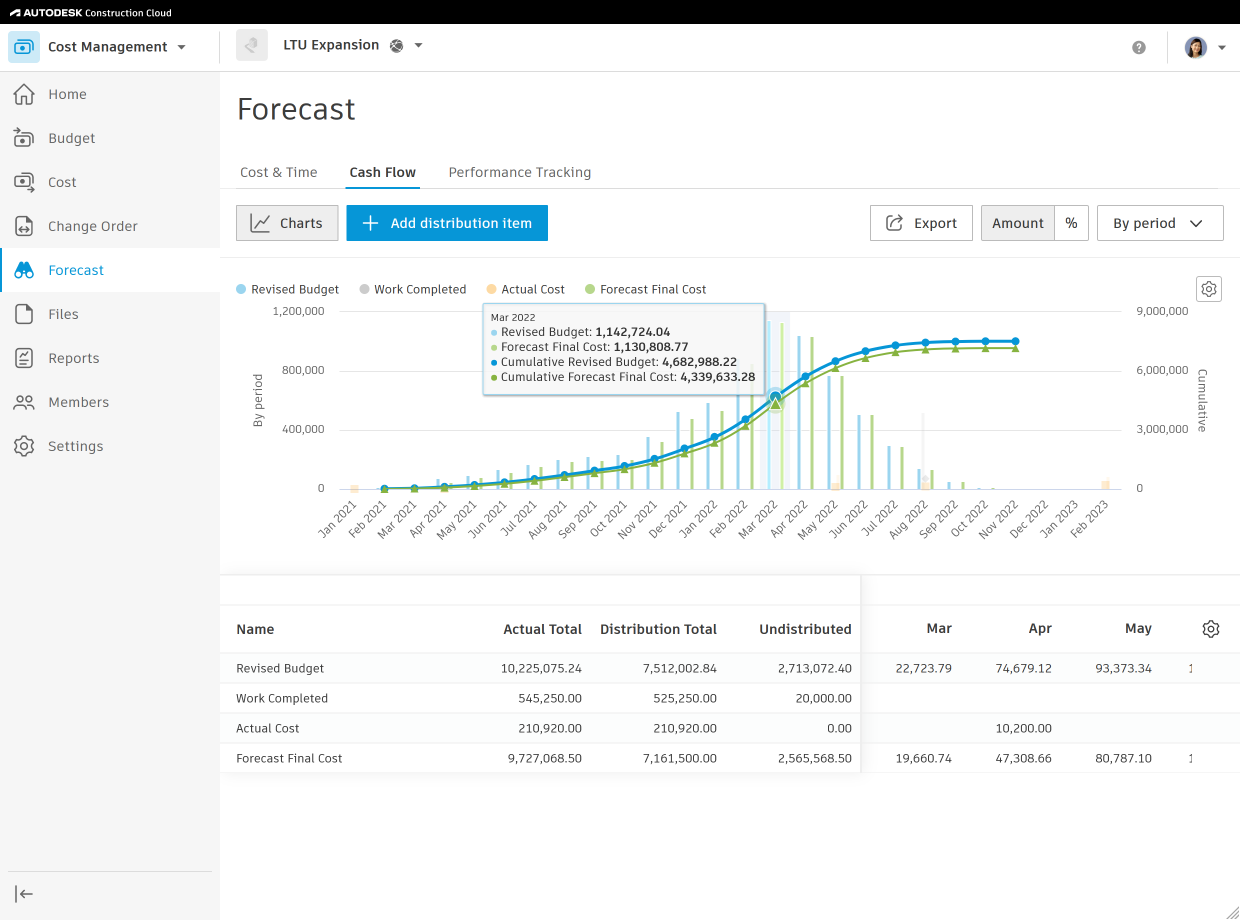Click the Add distribution item button
Image resolution: width=1240 pixels, height=920 pixels.
447,223
